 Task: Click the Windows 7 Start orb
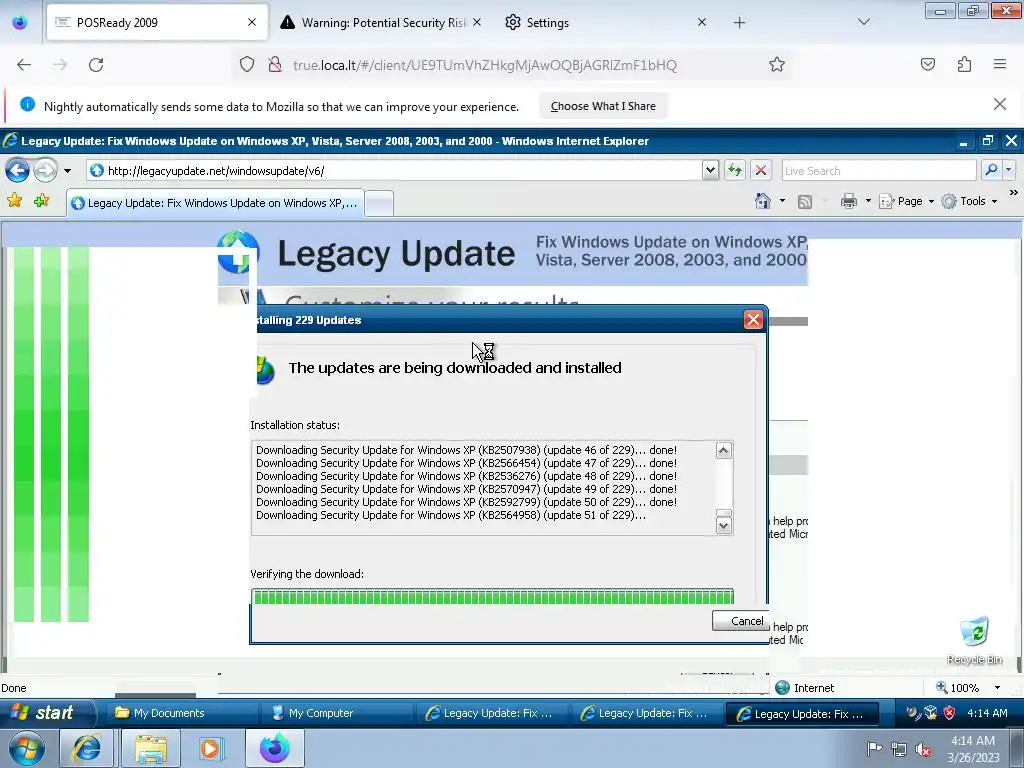(x=27, y=748)
